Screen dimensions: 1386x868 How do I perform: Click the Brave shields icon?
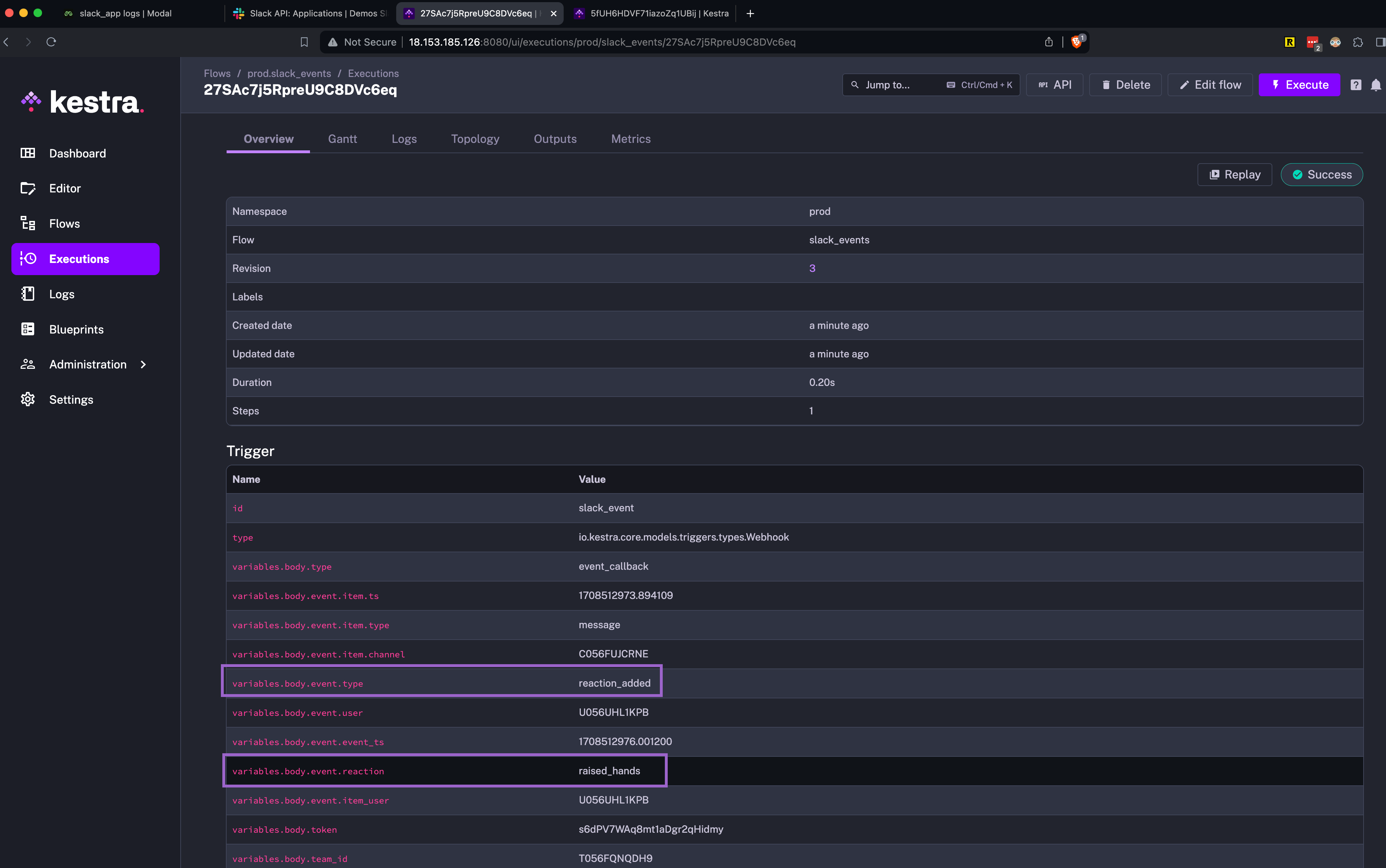click(1076, 42)
